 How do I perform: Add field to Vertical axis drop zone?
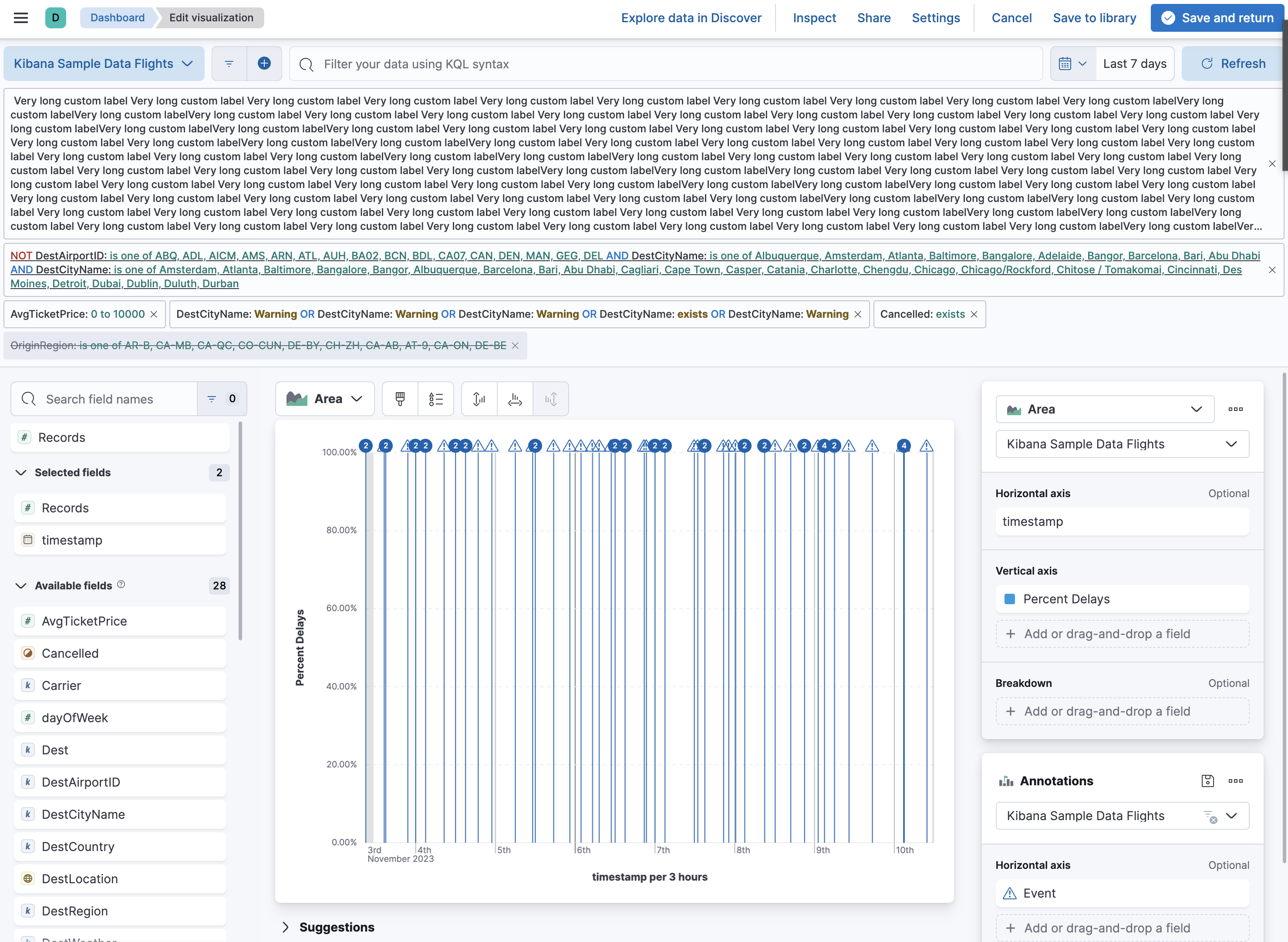1122,633
